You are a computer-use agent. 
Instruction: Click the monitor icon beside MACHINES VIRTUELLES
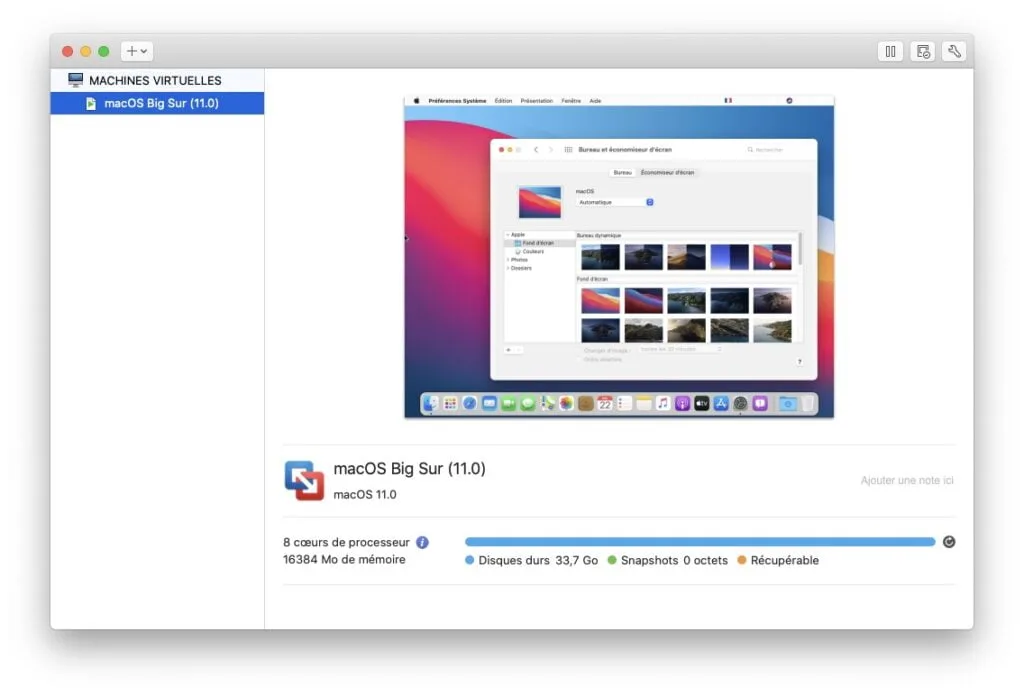click(75, 79)
